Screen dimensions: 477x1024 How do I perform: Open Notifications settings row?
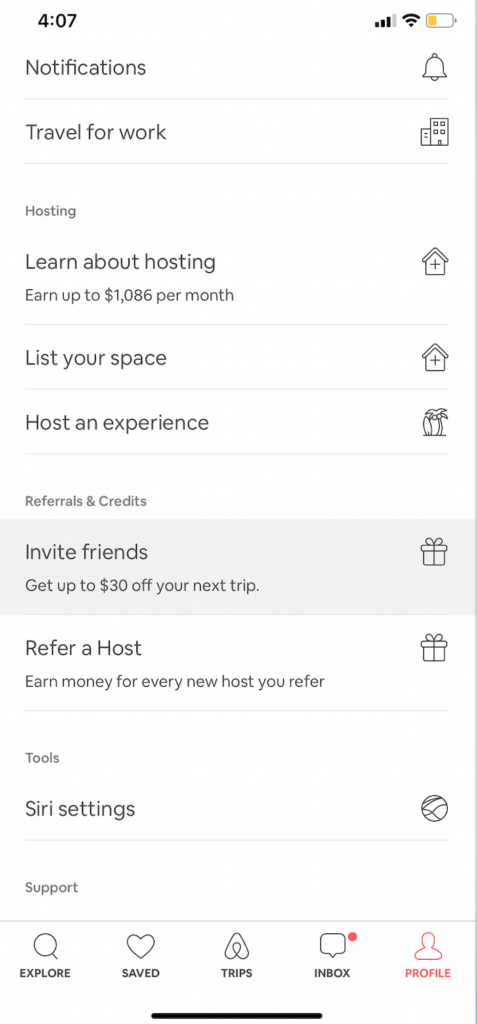coord(237,68)
